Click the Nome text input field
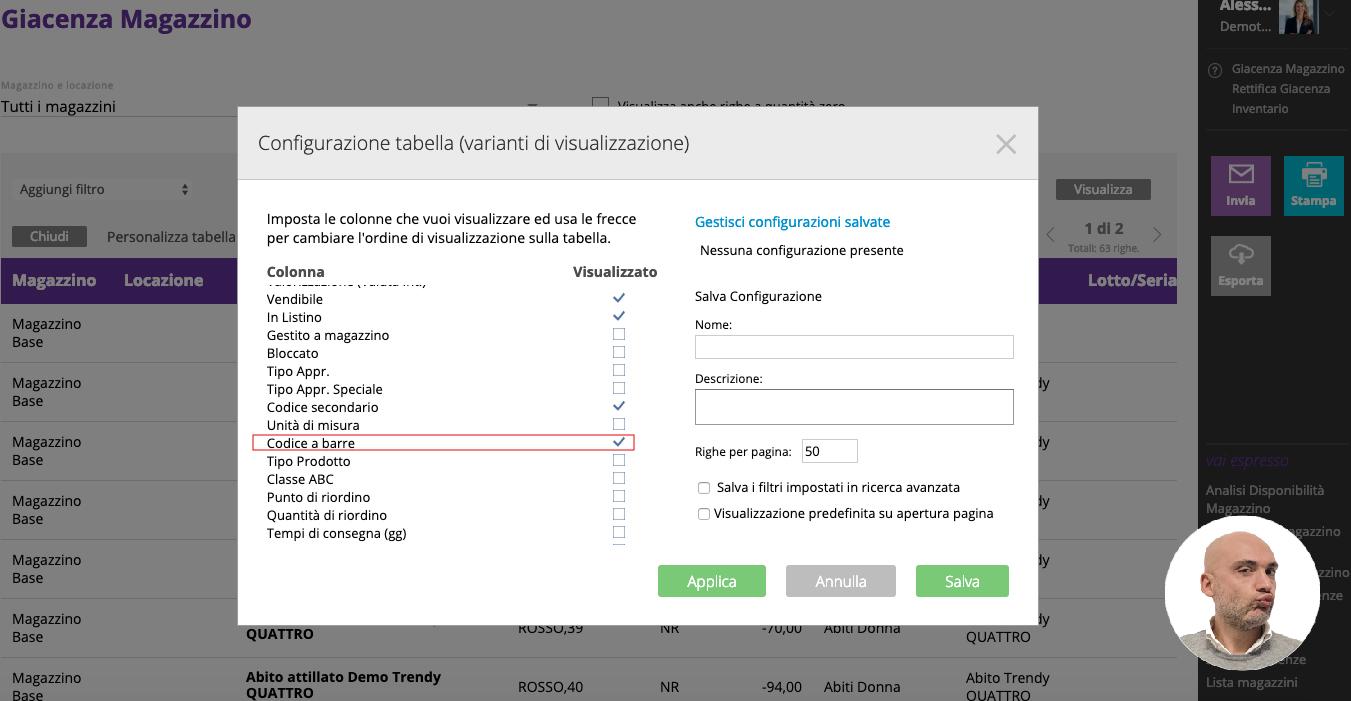This screenshot has height=701, width=1351. pyautogui.click(x=853, y=347)
